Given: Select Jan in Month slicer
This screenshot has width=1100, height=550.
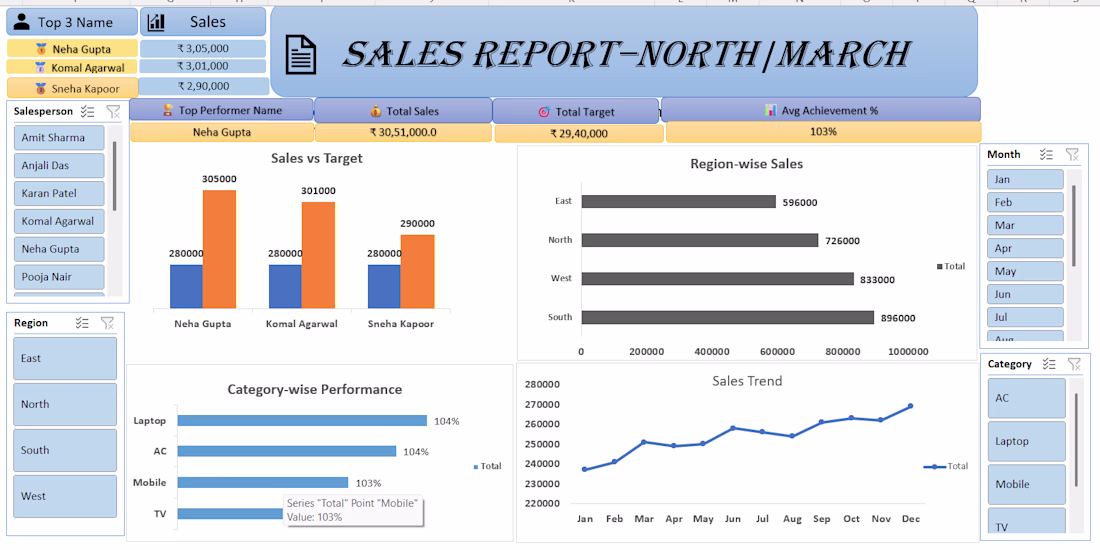Looking at the screenshot, I should click(1025, 179).
